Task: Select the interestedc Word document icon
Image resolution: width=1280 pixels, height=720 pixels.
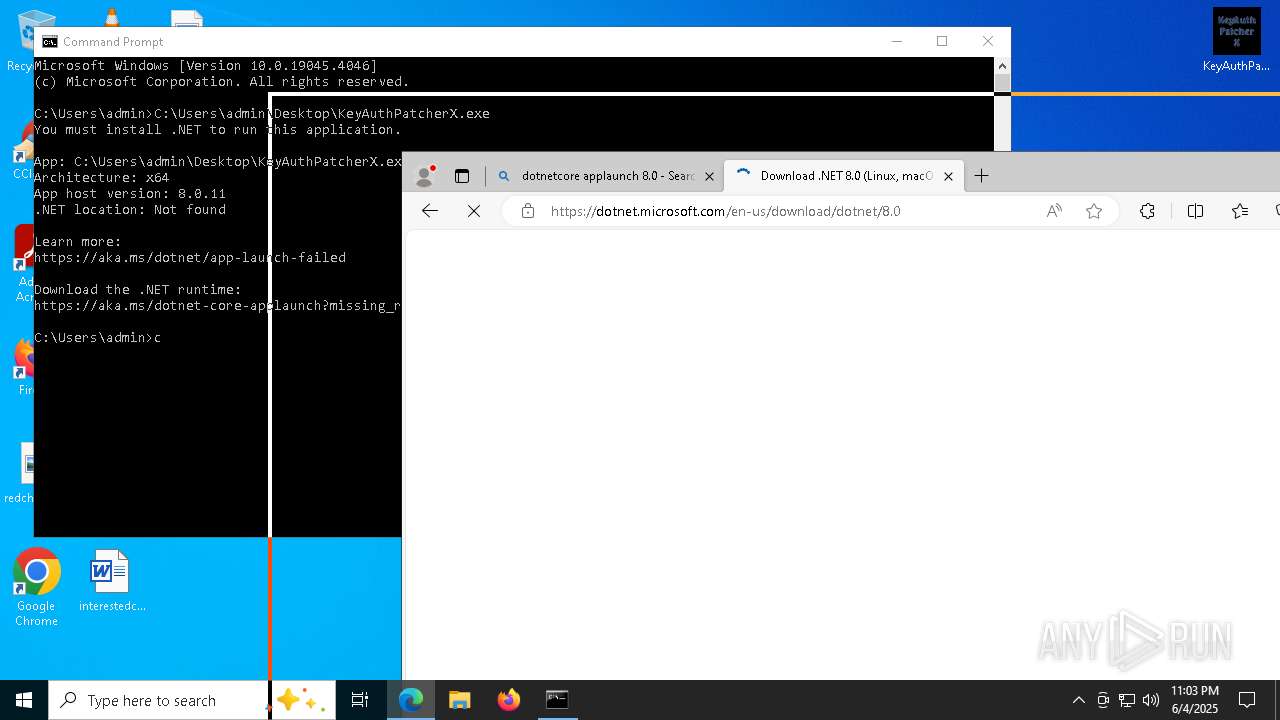Action: [112, 581]
